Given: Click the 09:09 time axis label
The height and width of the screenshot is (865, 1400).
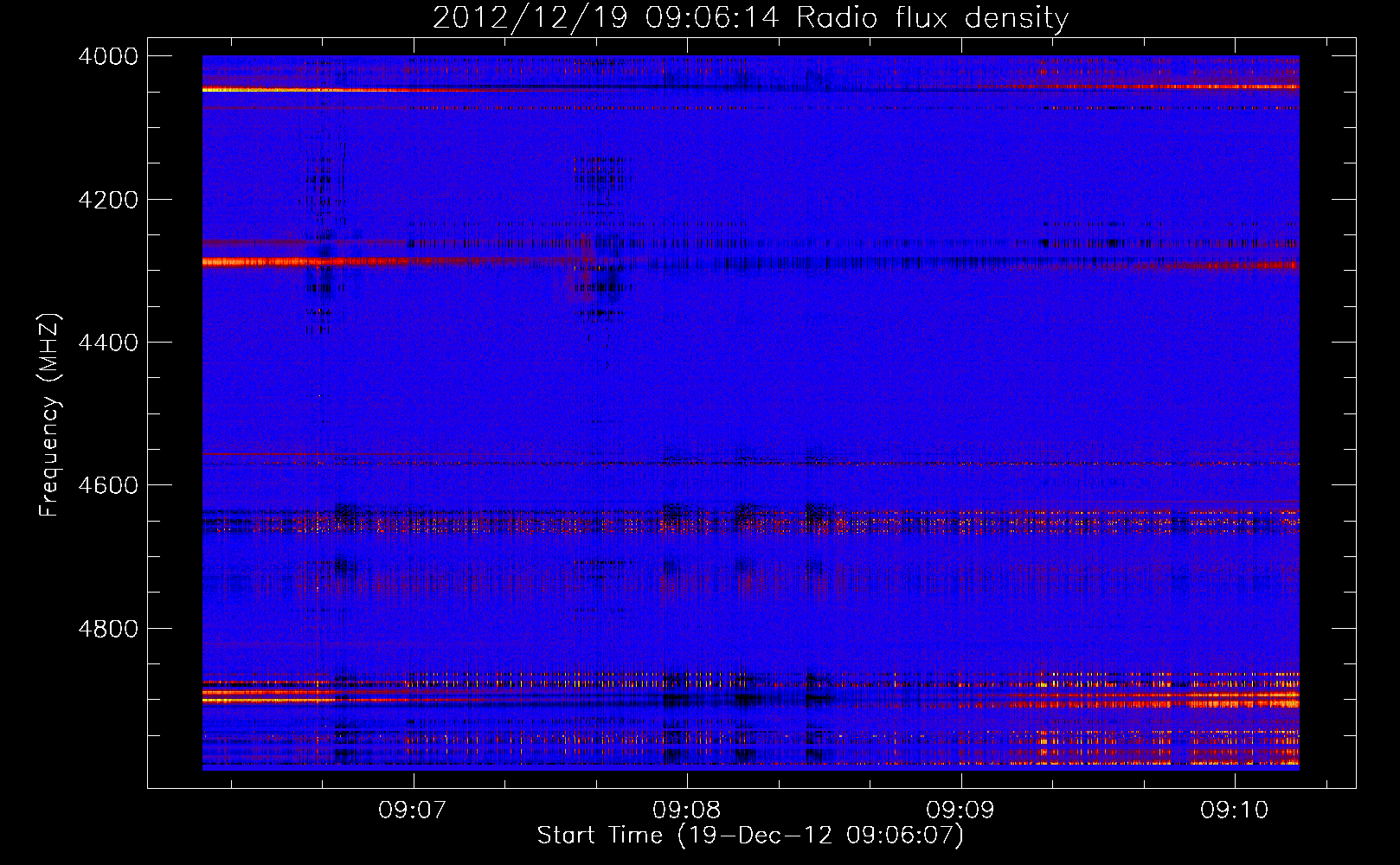Looking at the screenshot, I should click(x=960, y=811).
